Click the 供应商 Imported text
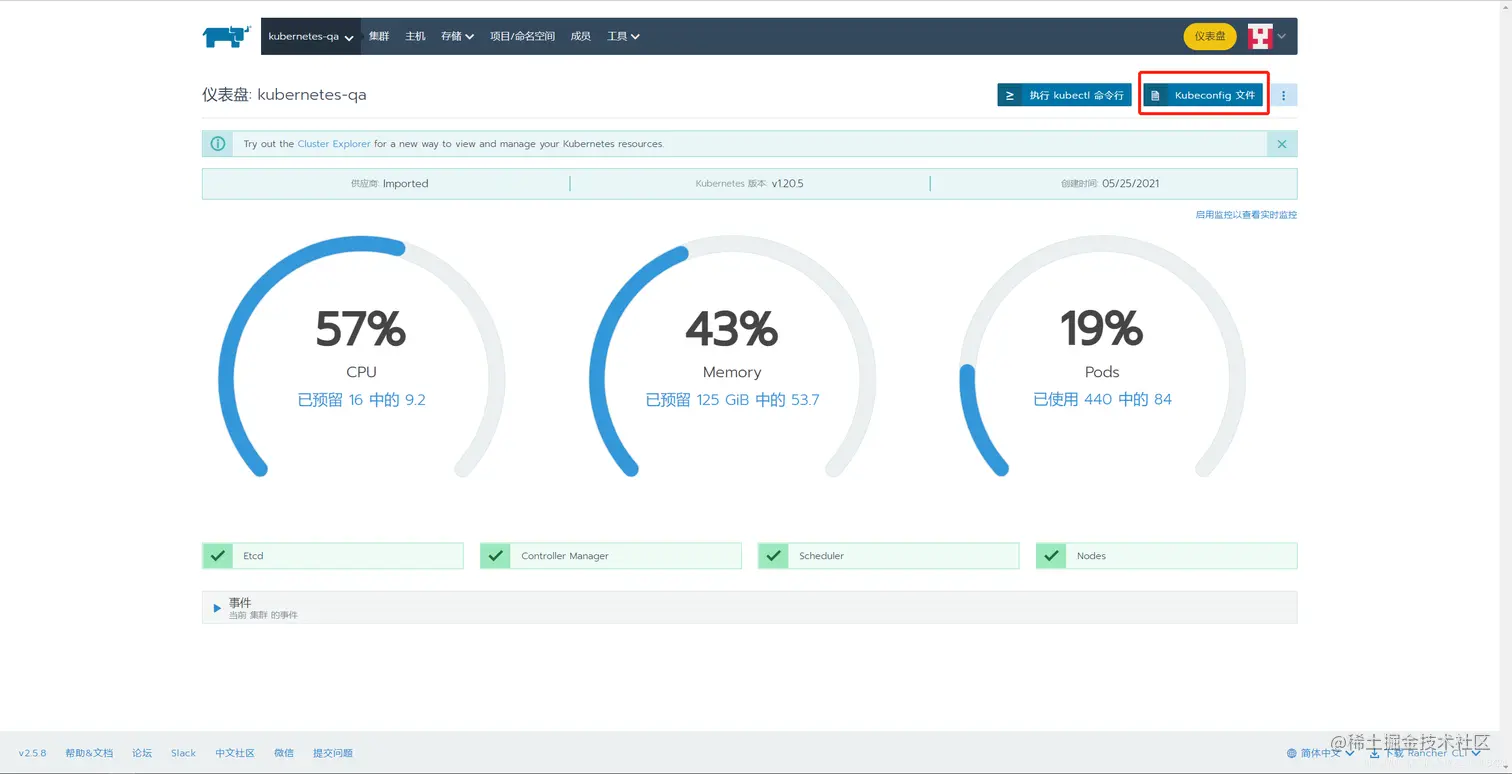 (x=389, y=184)
